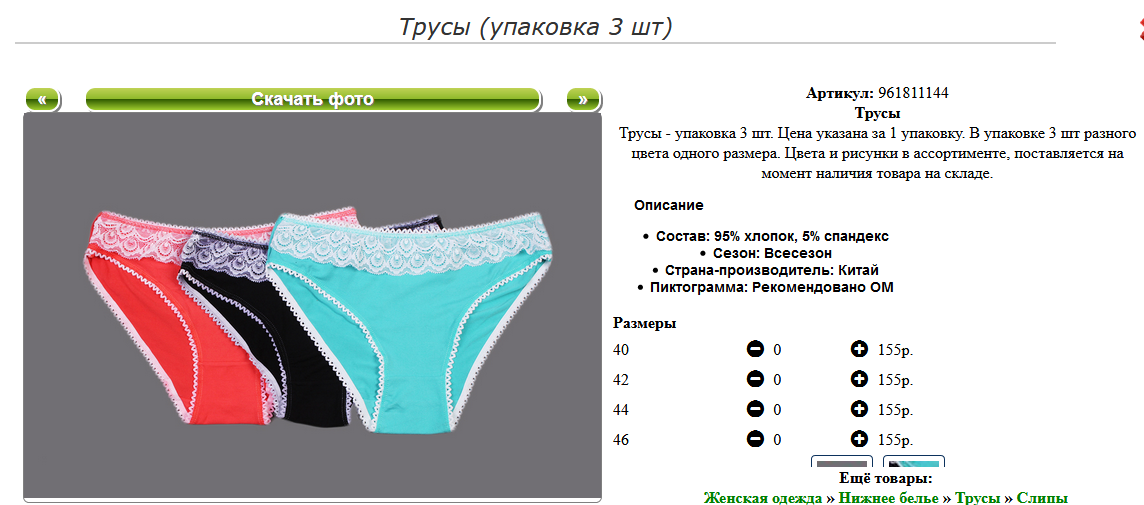Click the article number 961811144
This screenshot has height=505, width=1144.
coord(913,93)
